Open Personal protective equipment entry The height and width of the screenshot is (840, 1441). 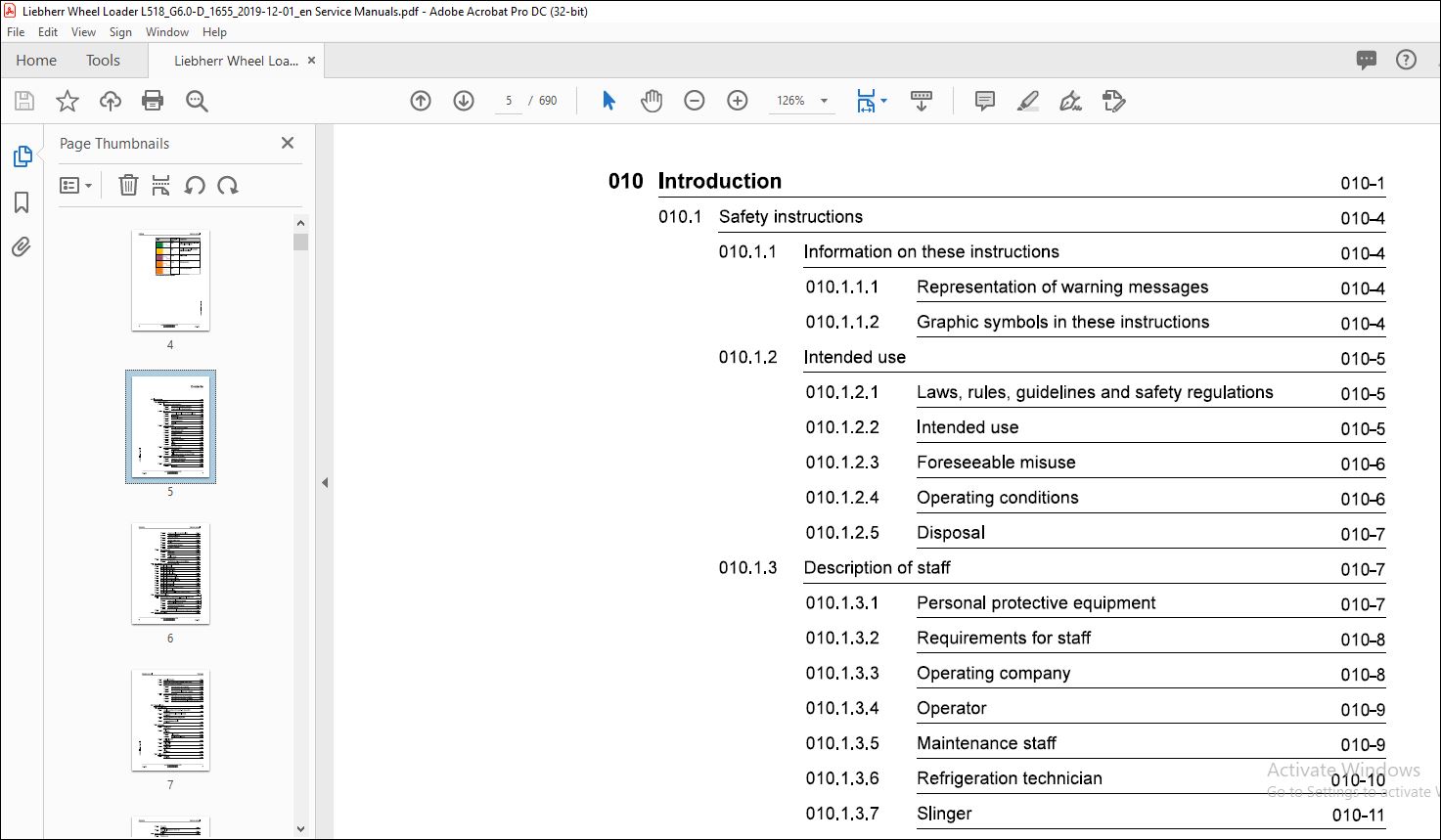coord(1036,603)
